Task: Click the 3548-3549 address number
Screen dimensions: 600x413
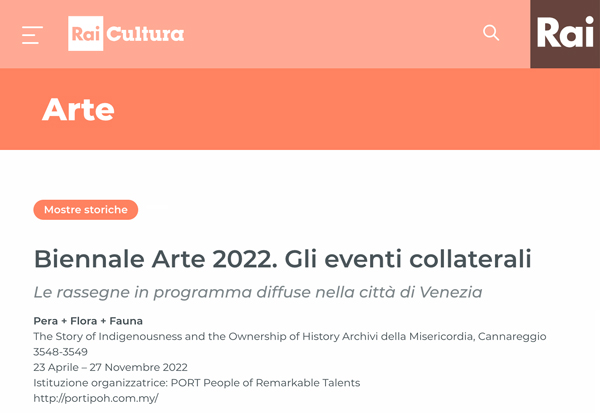Action: click(60, 352)
